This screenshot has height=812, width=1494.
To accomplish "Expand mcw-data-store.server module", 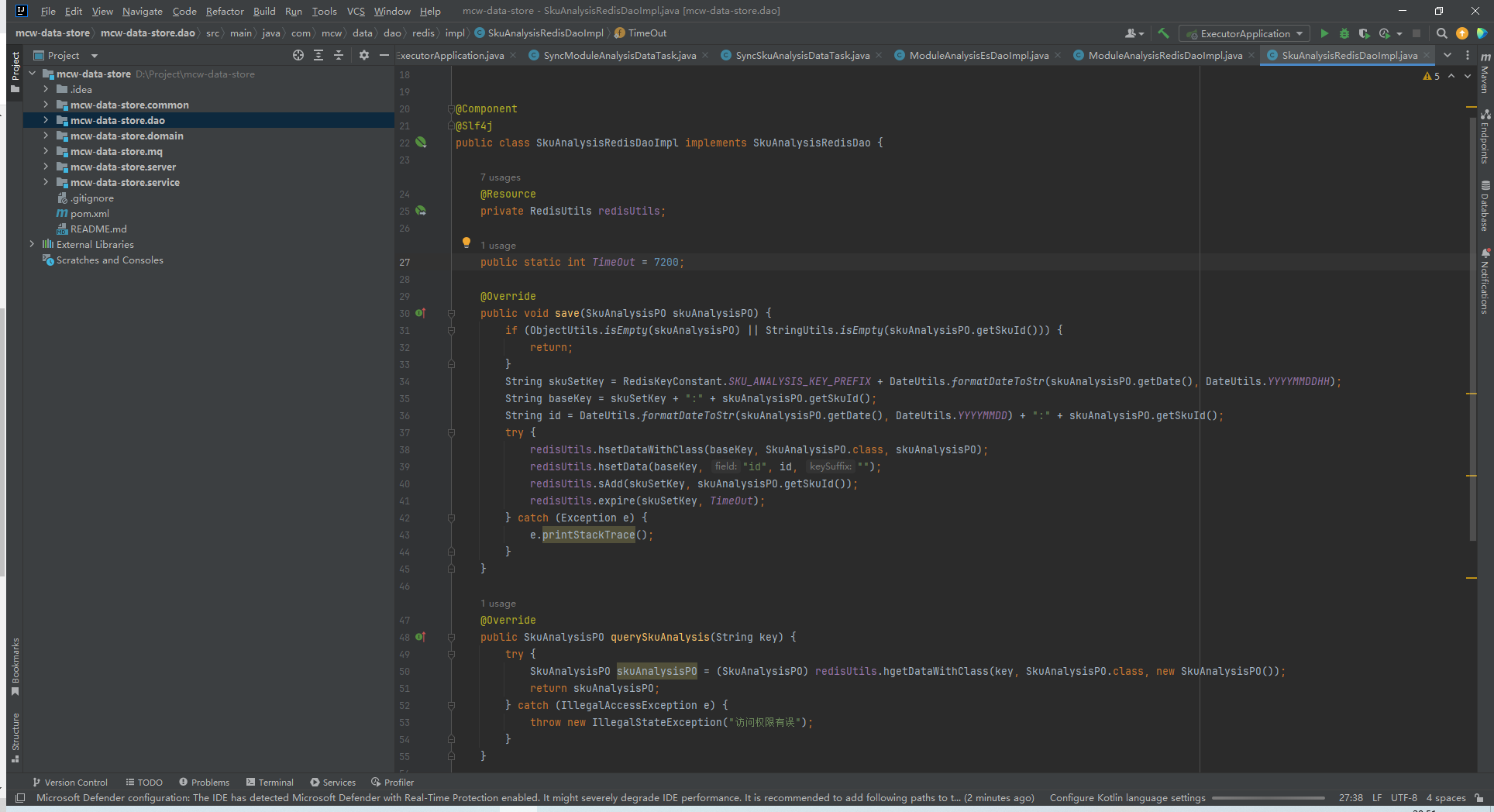I will 46,167.
